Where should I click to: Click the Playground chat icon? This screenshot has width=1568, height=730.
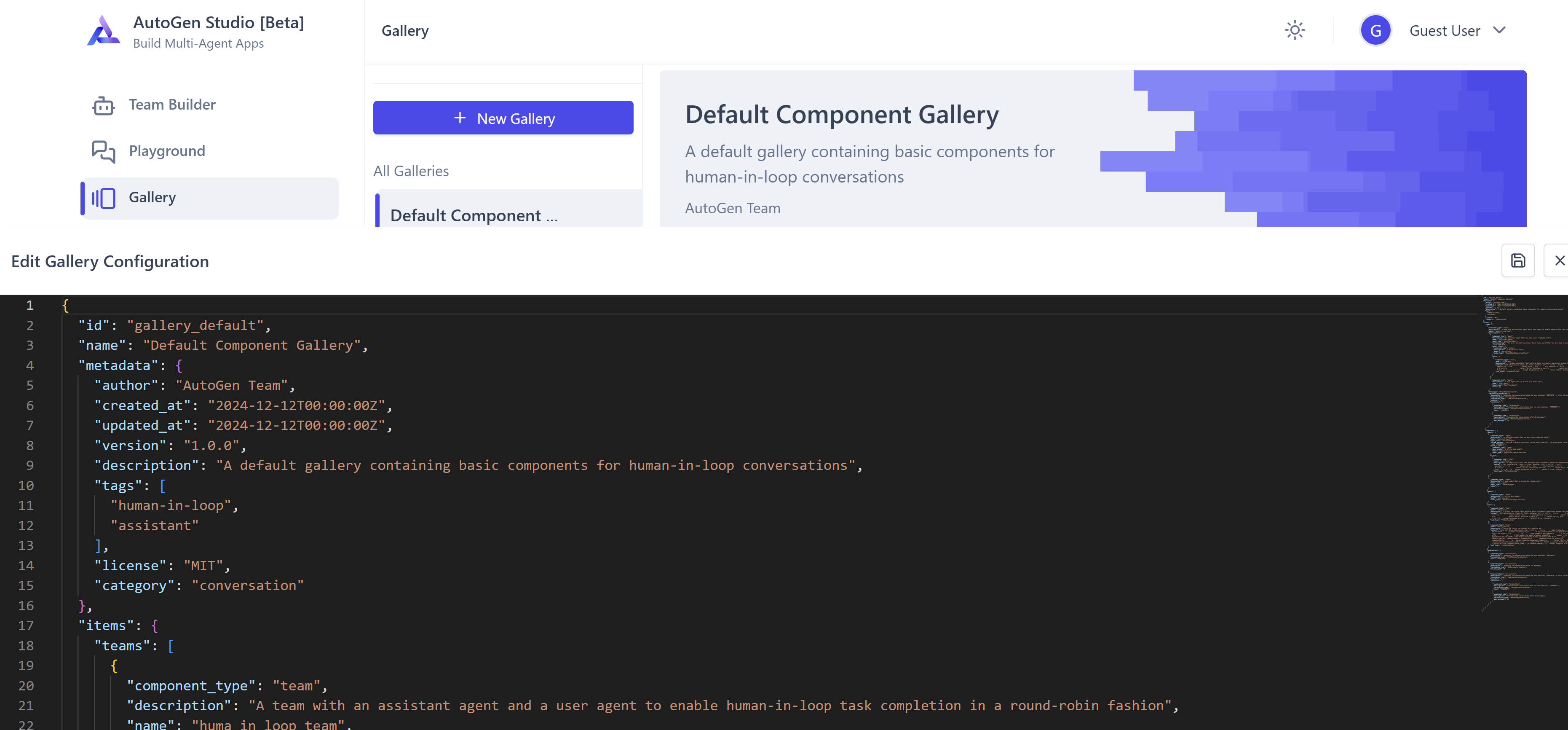(x=104, y=151)
